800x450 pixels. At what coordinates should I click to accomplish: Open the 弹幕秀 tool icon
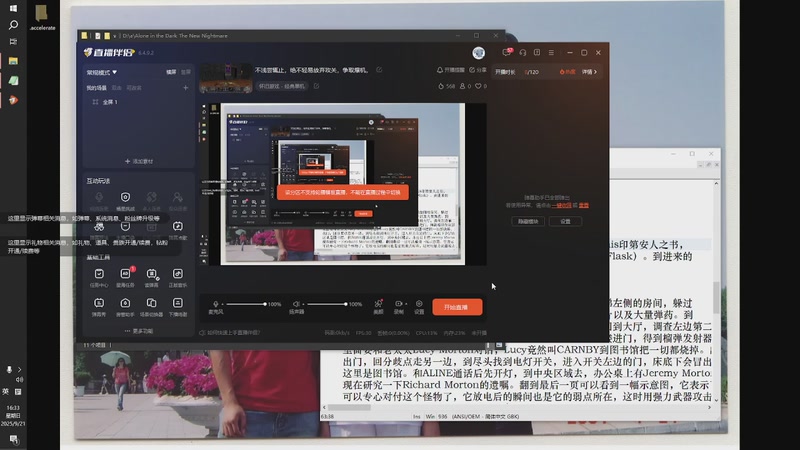(99, 307)
